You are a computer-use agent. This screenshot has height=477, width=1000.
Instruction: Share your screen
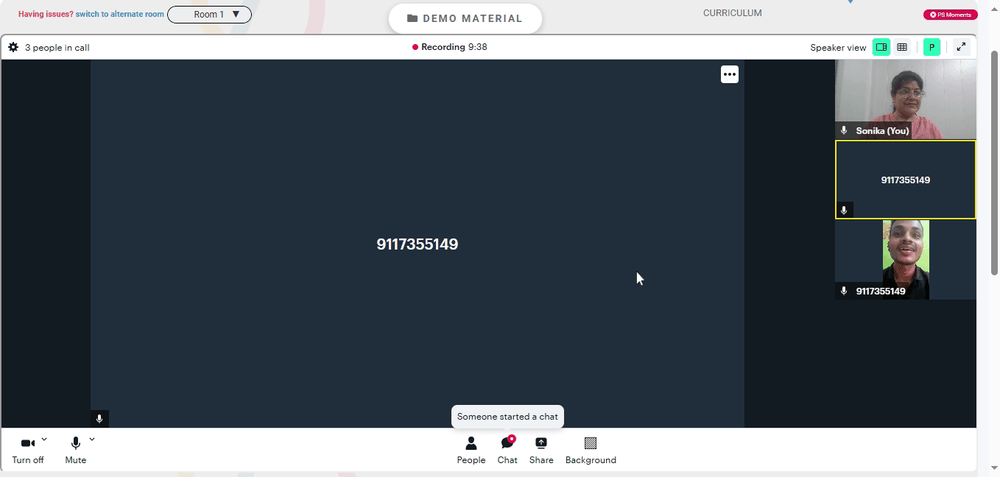[x=541, y=450]
